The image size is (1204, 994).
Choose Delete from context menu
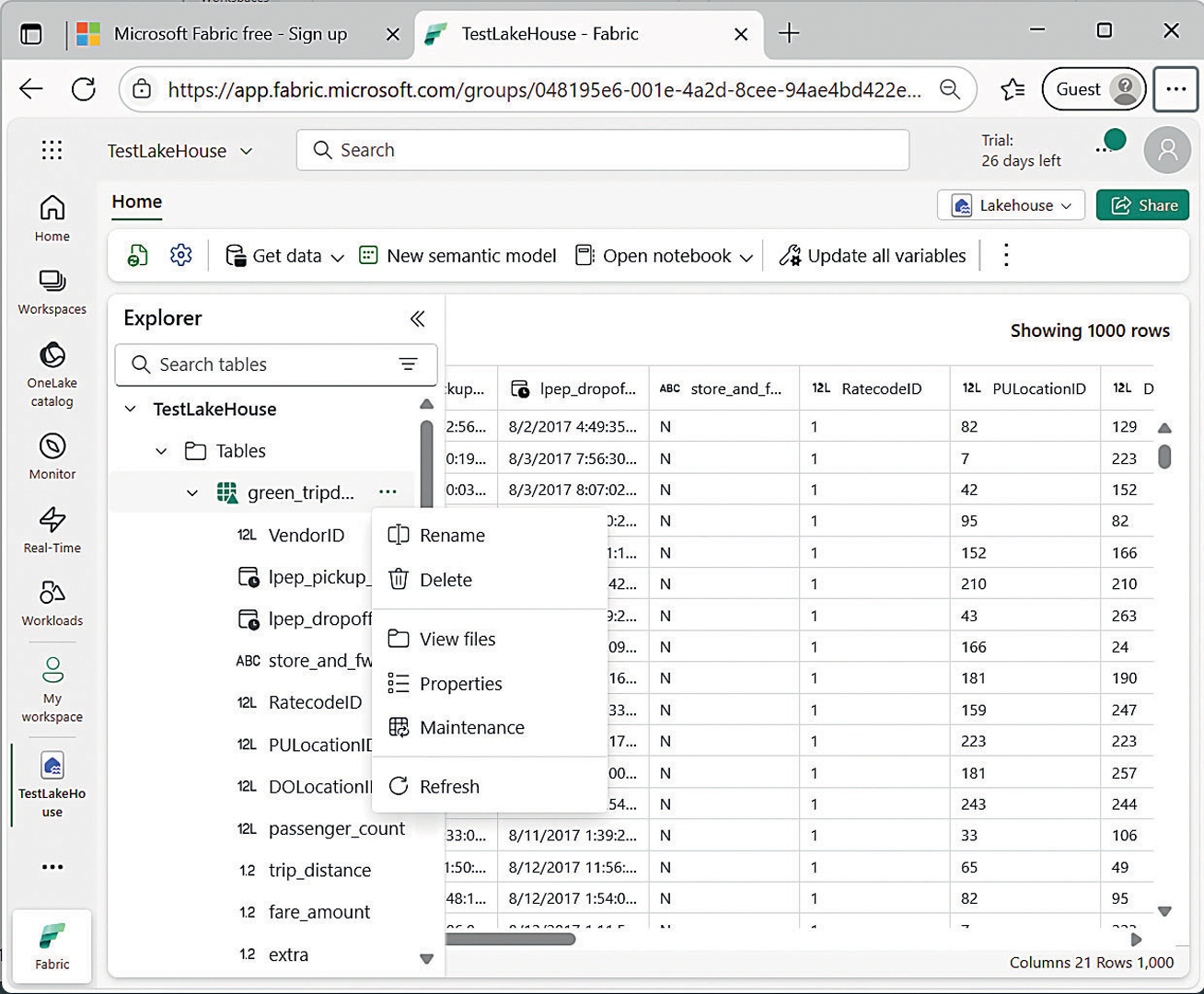(x=490, y=580)
